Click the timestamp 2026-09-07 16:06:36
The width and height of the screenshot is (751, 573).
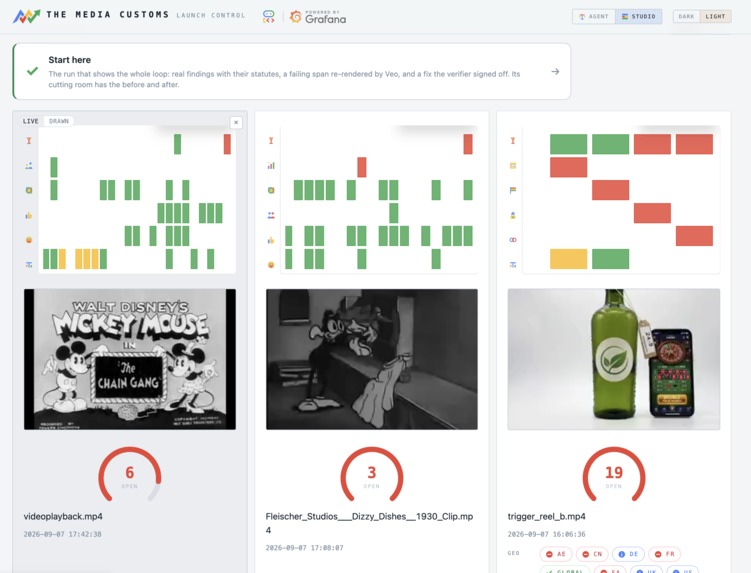pyautogui.click(x=546, y=534)
